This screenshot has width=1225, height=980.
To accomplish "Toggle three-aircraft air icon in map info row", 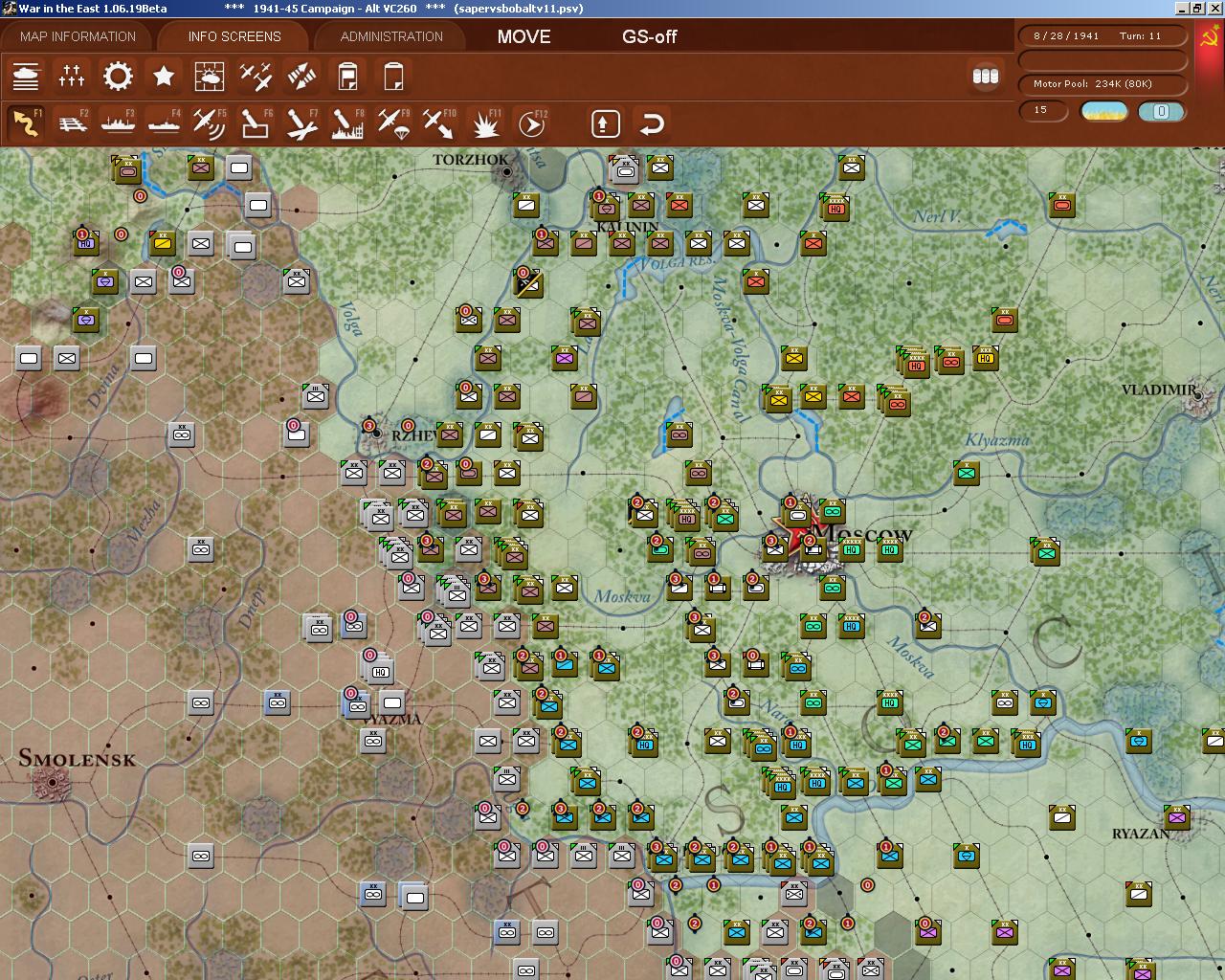I will (x=256, y=77).
